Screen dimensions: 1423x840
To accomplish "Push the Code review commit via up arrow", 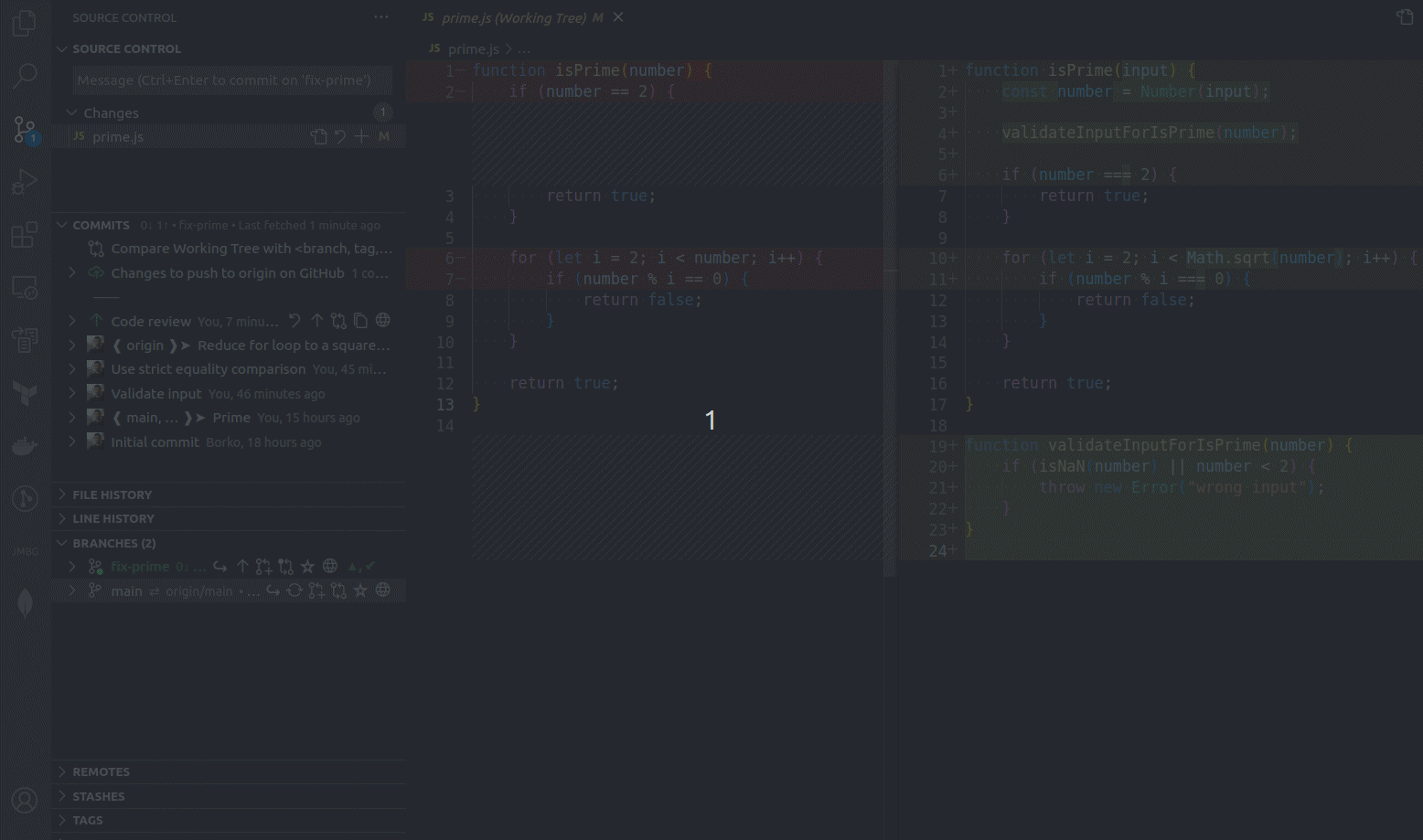I will (x=316, y=320).
